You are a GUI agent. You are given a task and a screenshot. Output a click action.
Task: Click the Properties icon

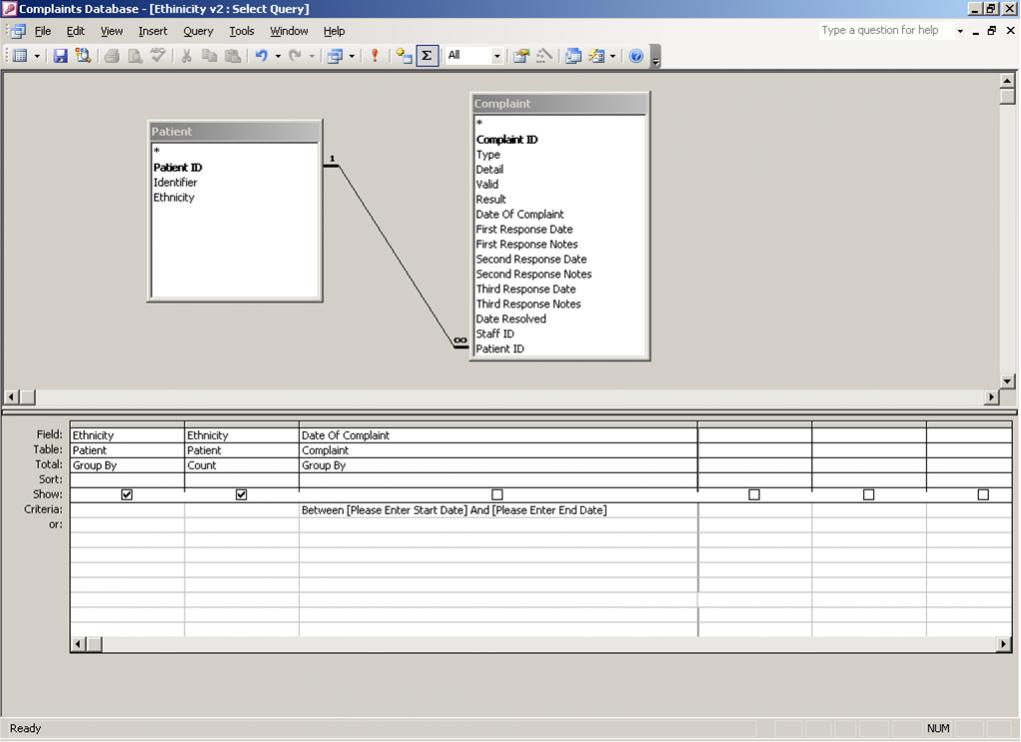tap(521, 56)
